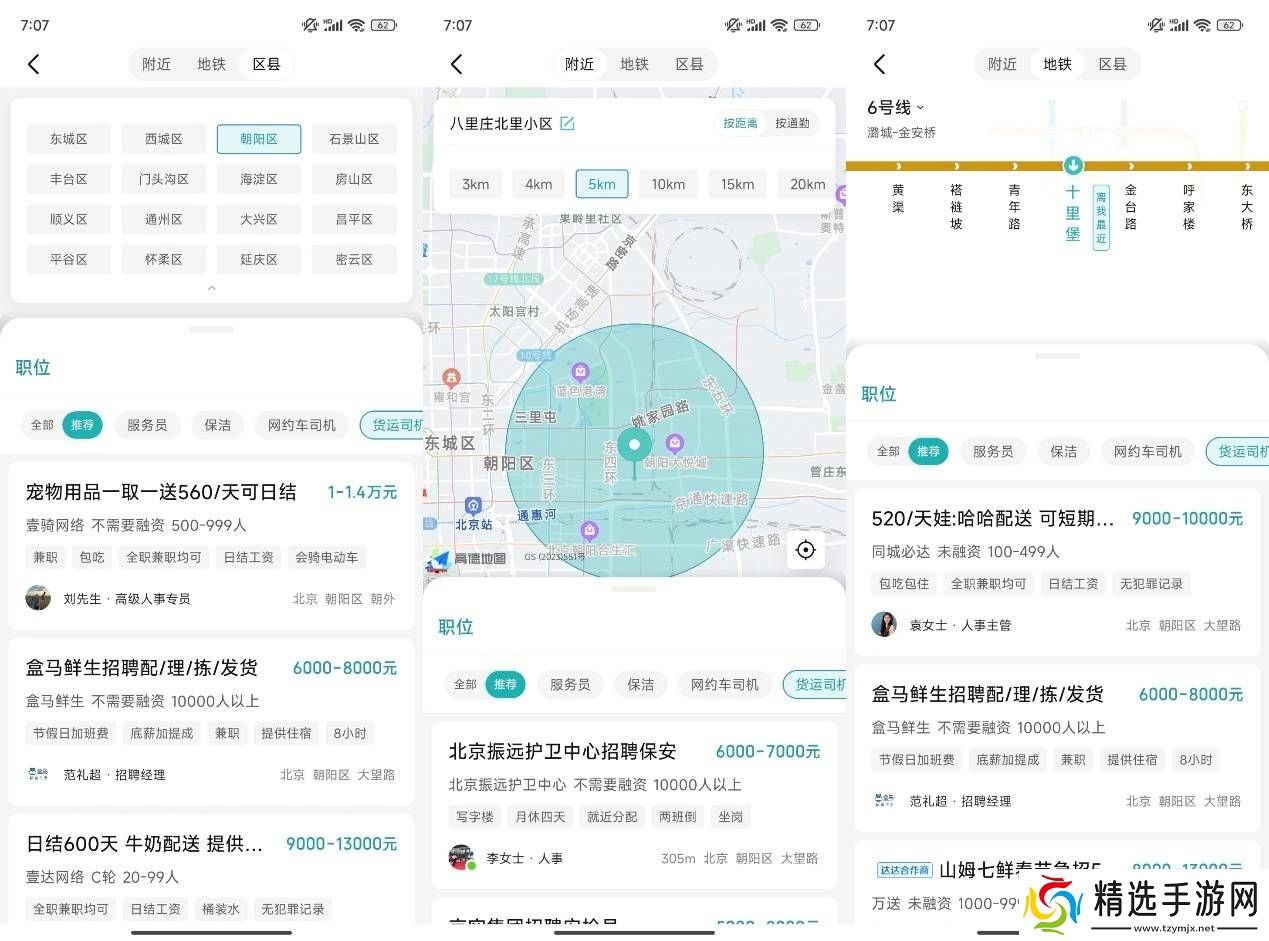Collapse the district list with the up chevron
The height and width of the screenshot is (941, 1269).
point(211,288)
